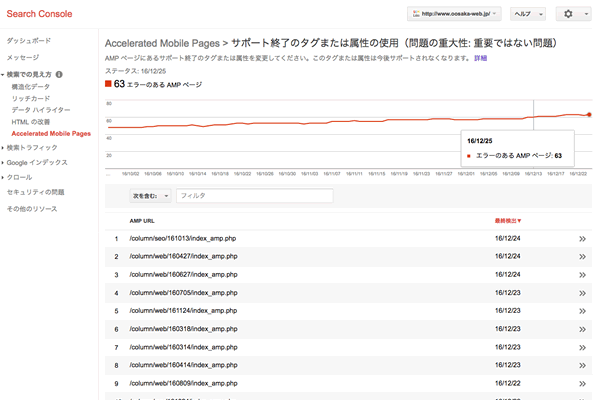The height and width of the screenshot is (400, 600).
Task: Open details arrow for /column/seo/161013/index_amp.php
Action: point(582,239)
